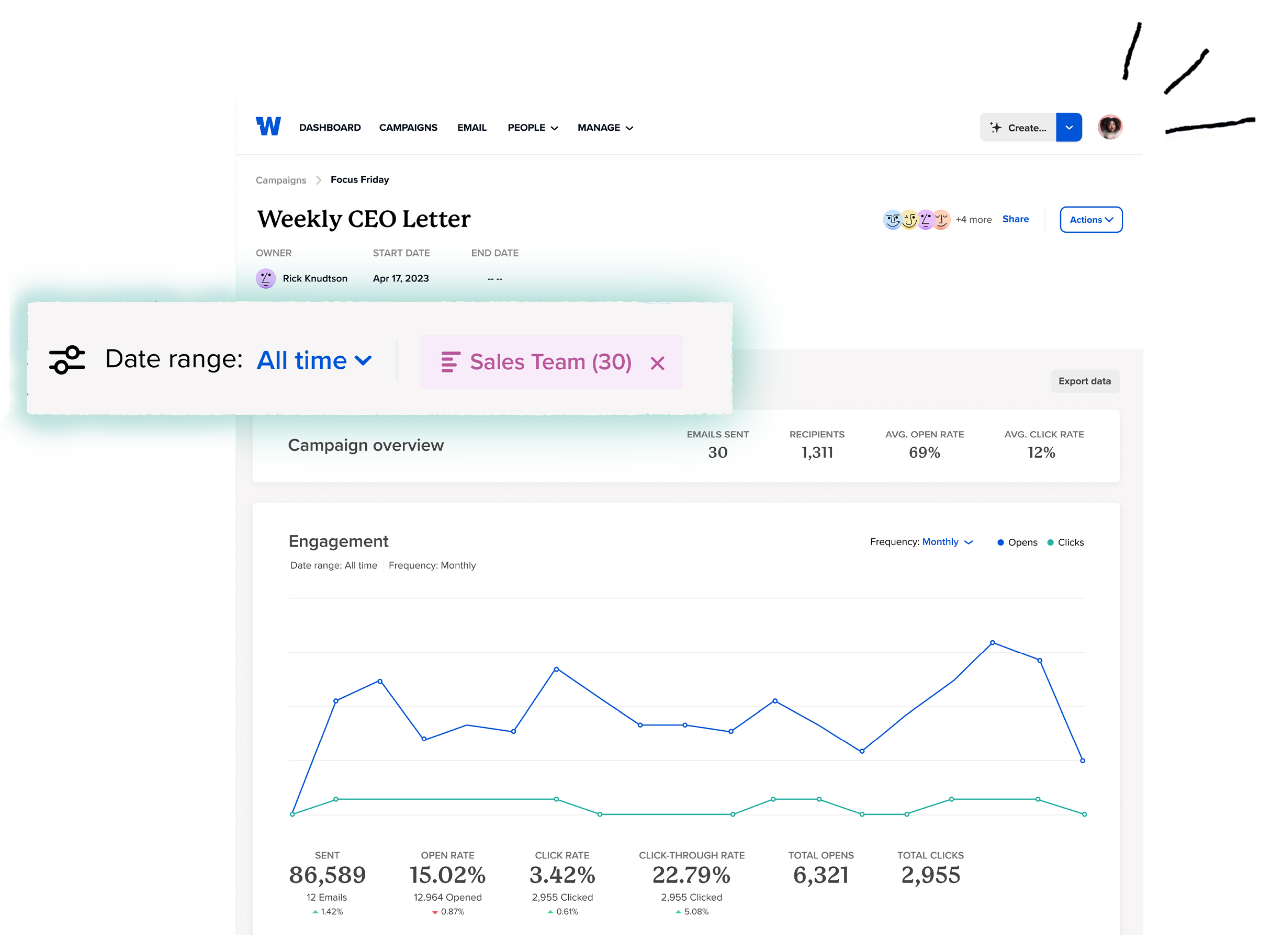Click the Export data button

point(1085,381)
